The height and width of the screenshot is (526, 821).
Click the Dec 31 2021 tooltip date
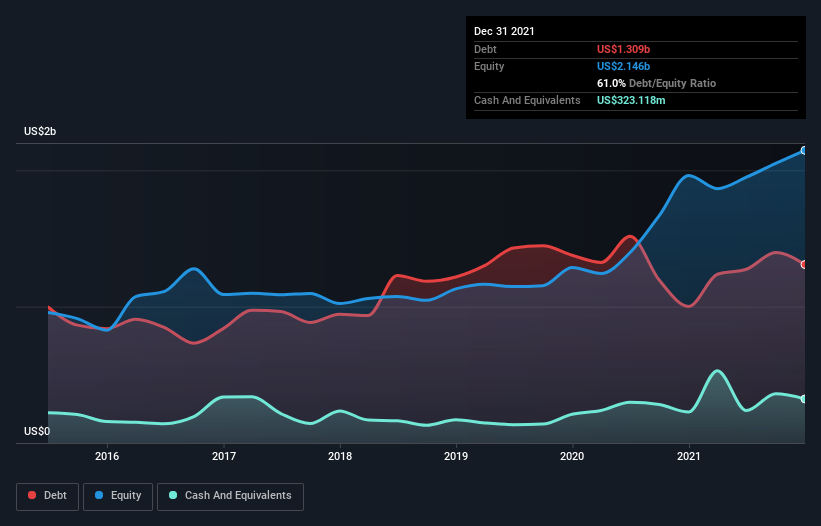tap(504, 31)
